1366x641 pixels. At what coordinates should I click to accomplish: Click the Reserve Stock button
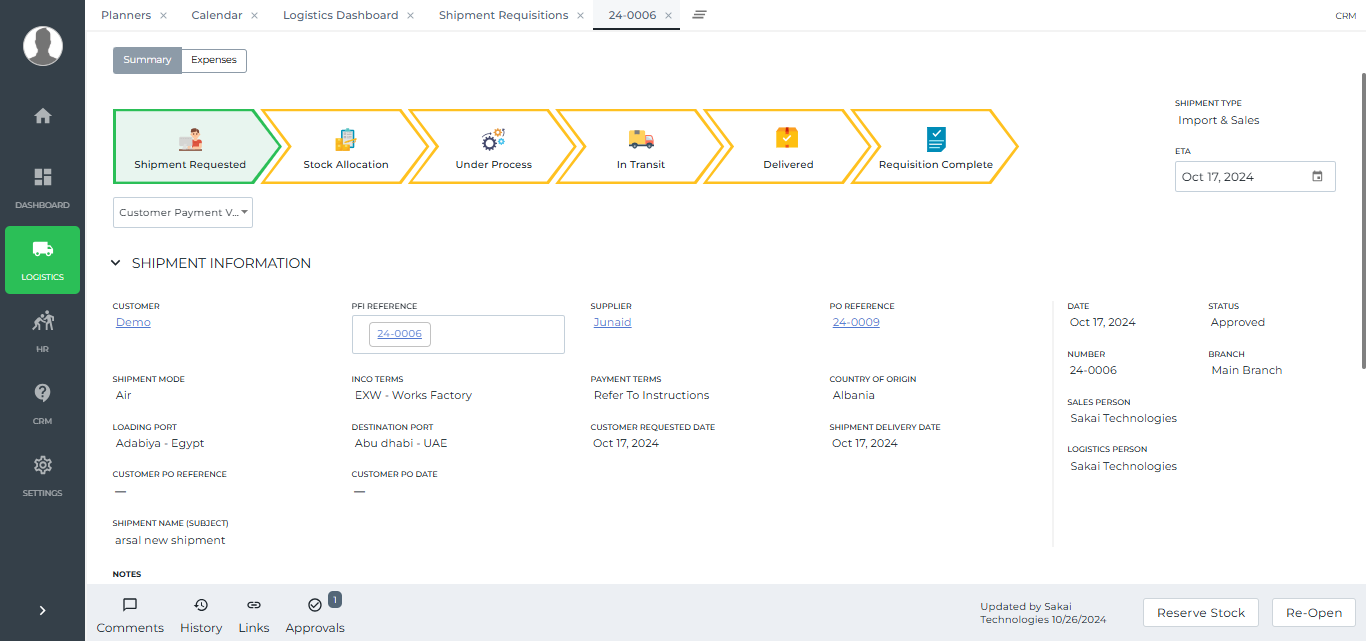(x=1200, y=612)
